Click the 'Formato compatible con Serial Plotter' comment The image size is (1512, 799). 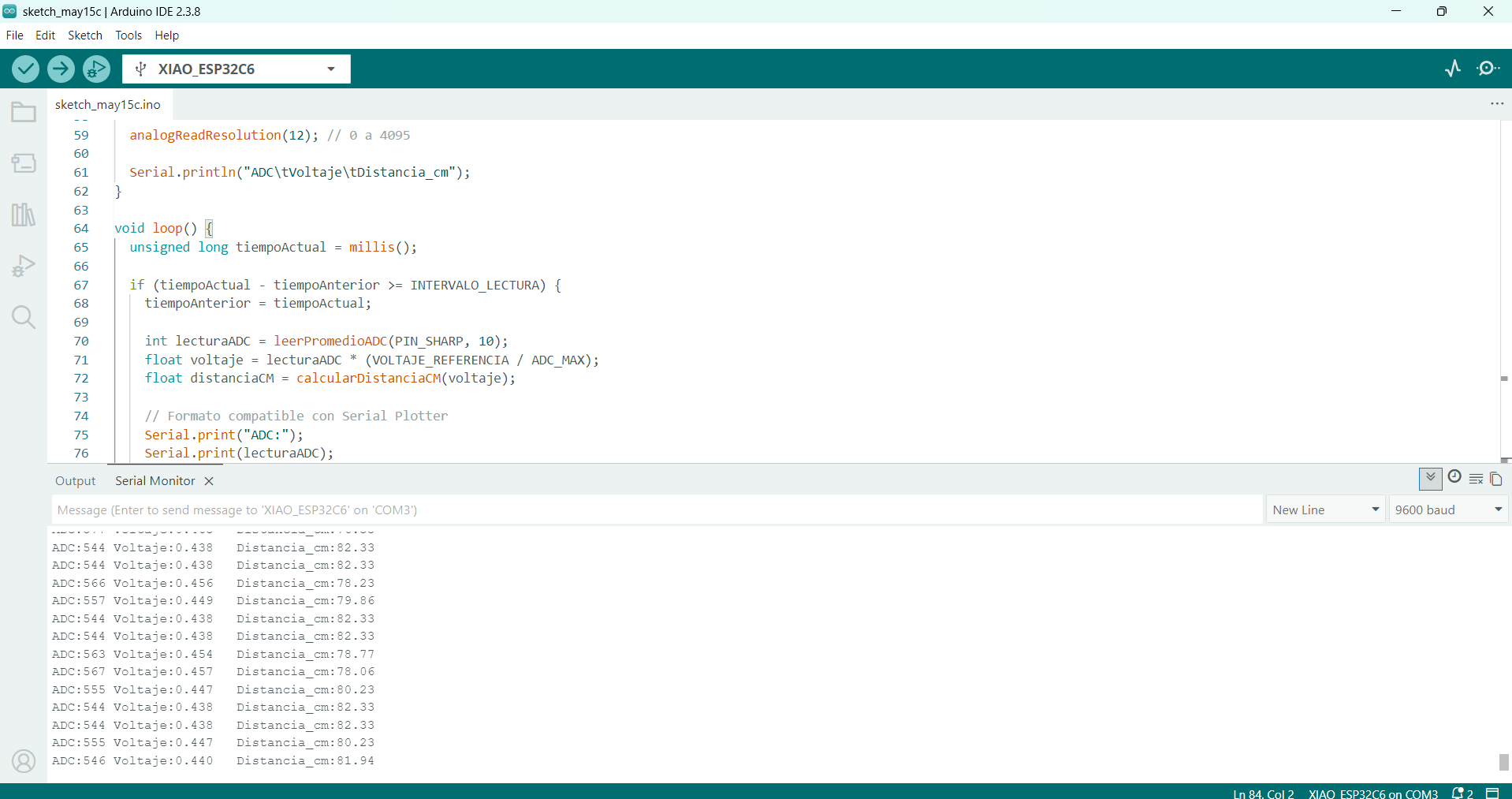coord(296,416)
